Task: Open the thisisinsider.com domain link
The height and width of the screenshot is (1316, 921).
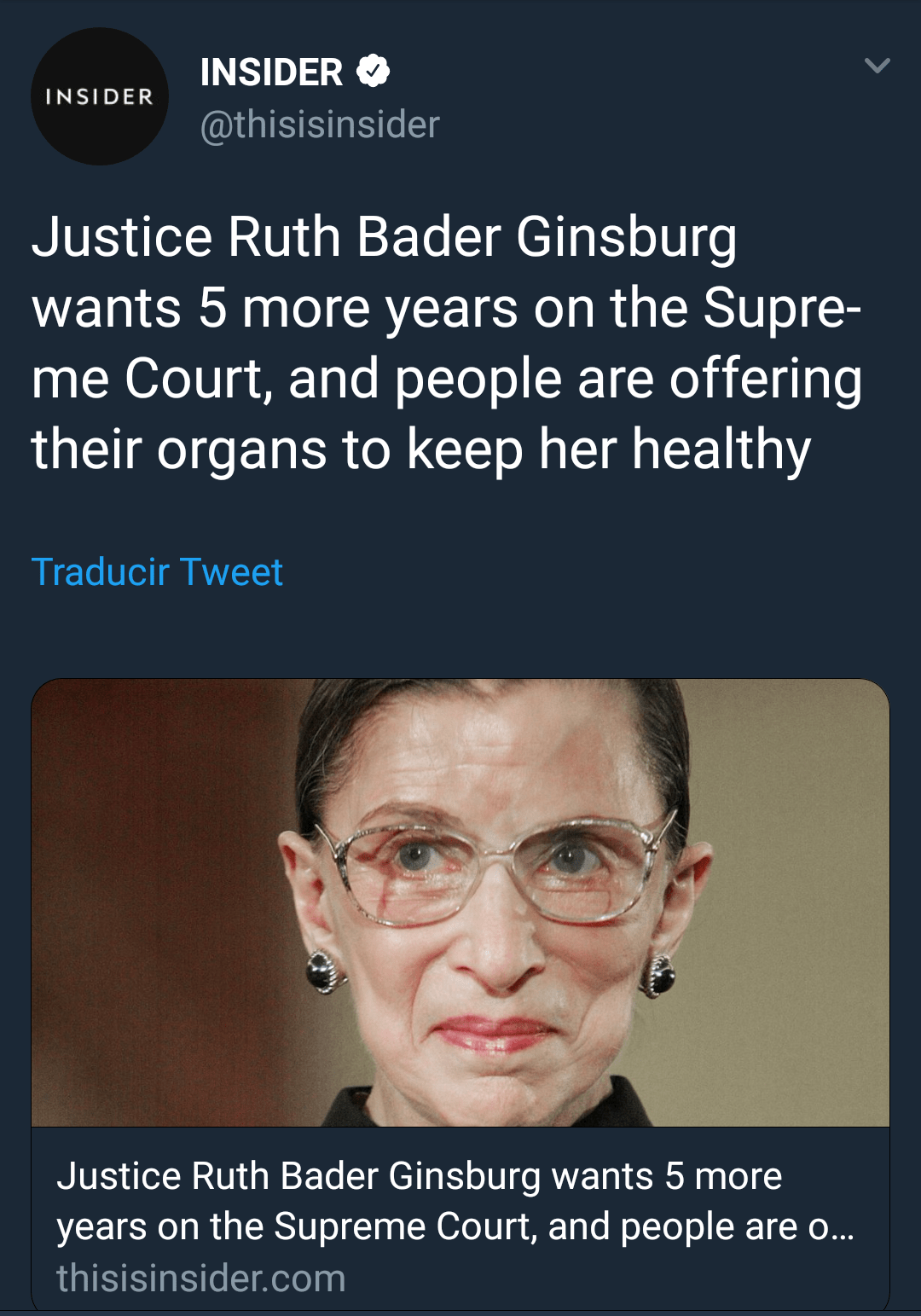Action: tap(201, 1278)
